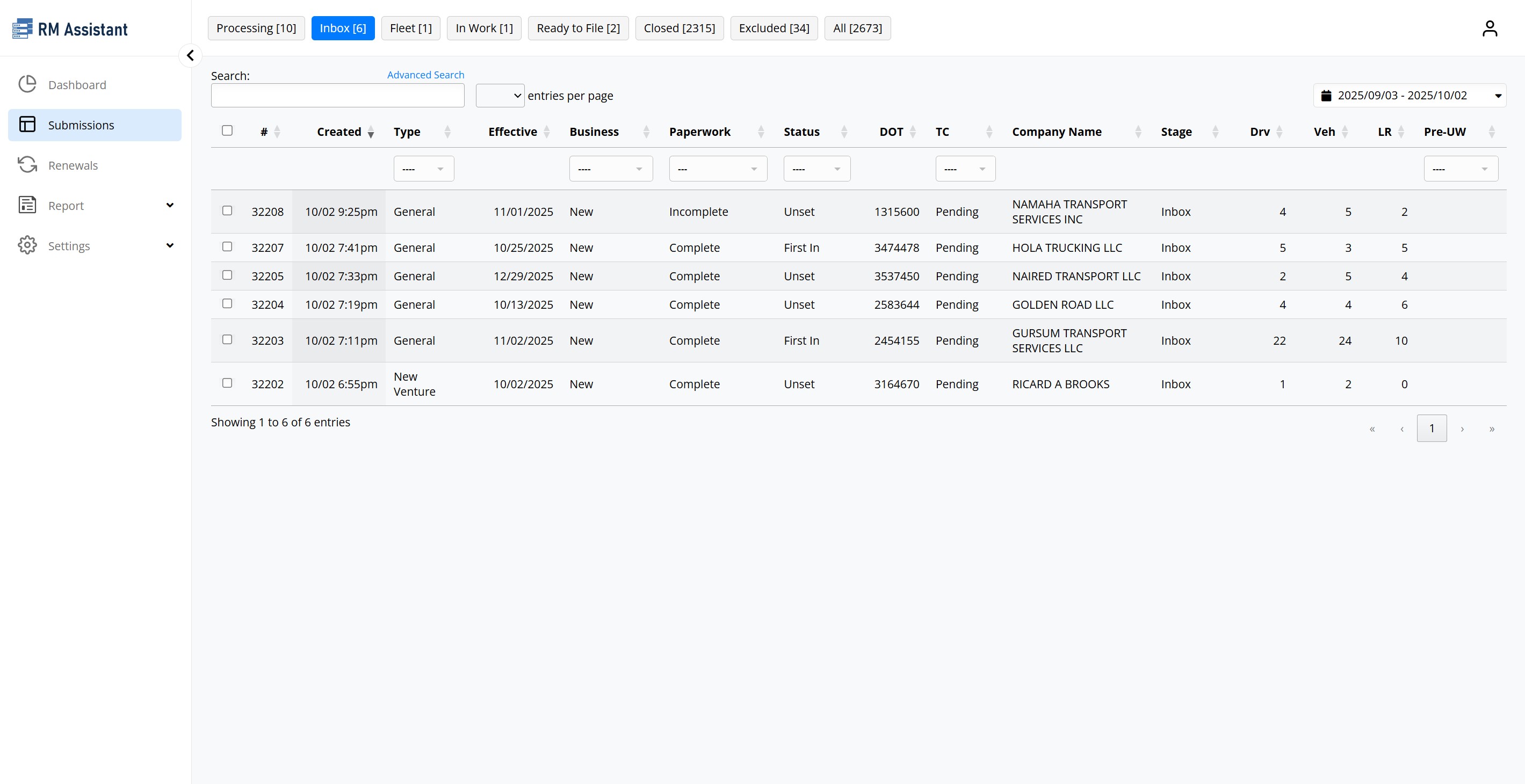Click the Renewals refresh icon
Viewport: 1525px width, 784px height.
tap(27, 165)
